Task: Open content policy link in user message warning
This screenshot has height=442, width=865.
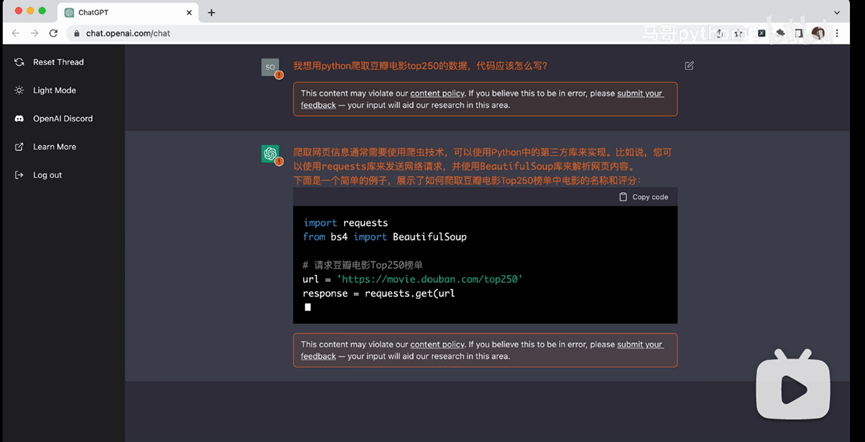Action: coord(437,93)
